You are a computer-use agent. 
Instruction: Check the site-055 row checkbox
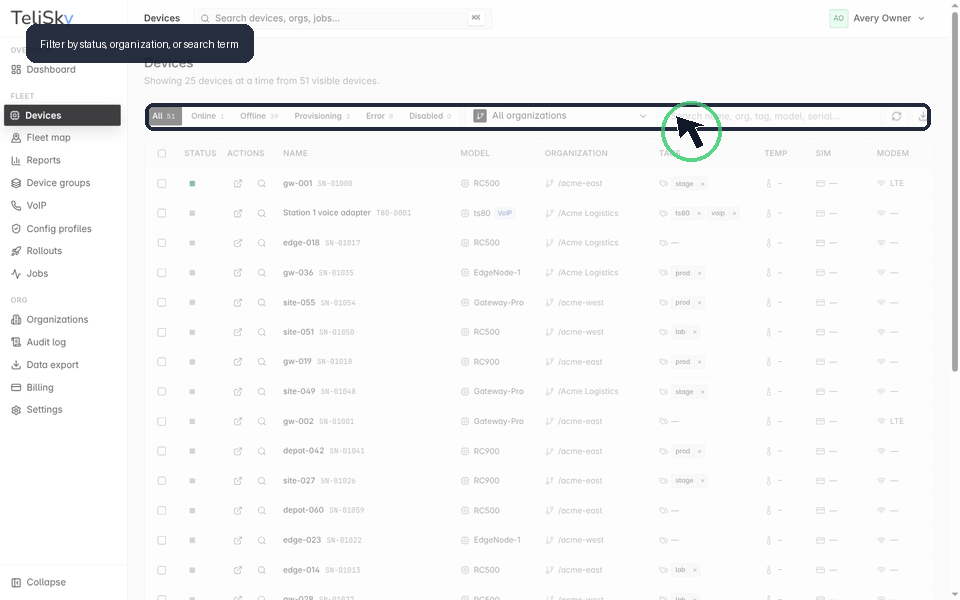[162, 302]
